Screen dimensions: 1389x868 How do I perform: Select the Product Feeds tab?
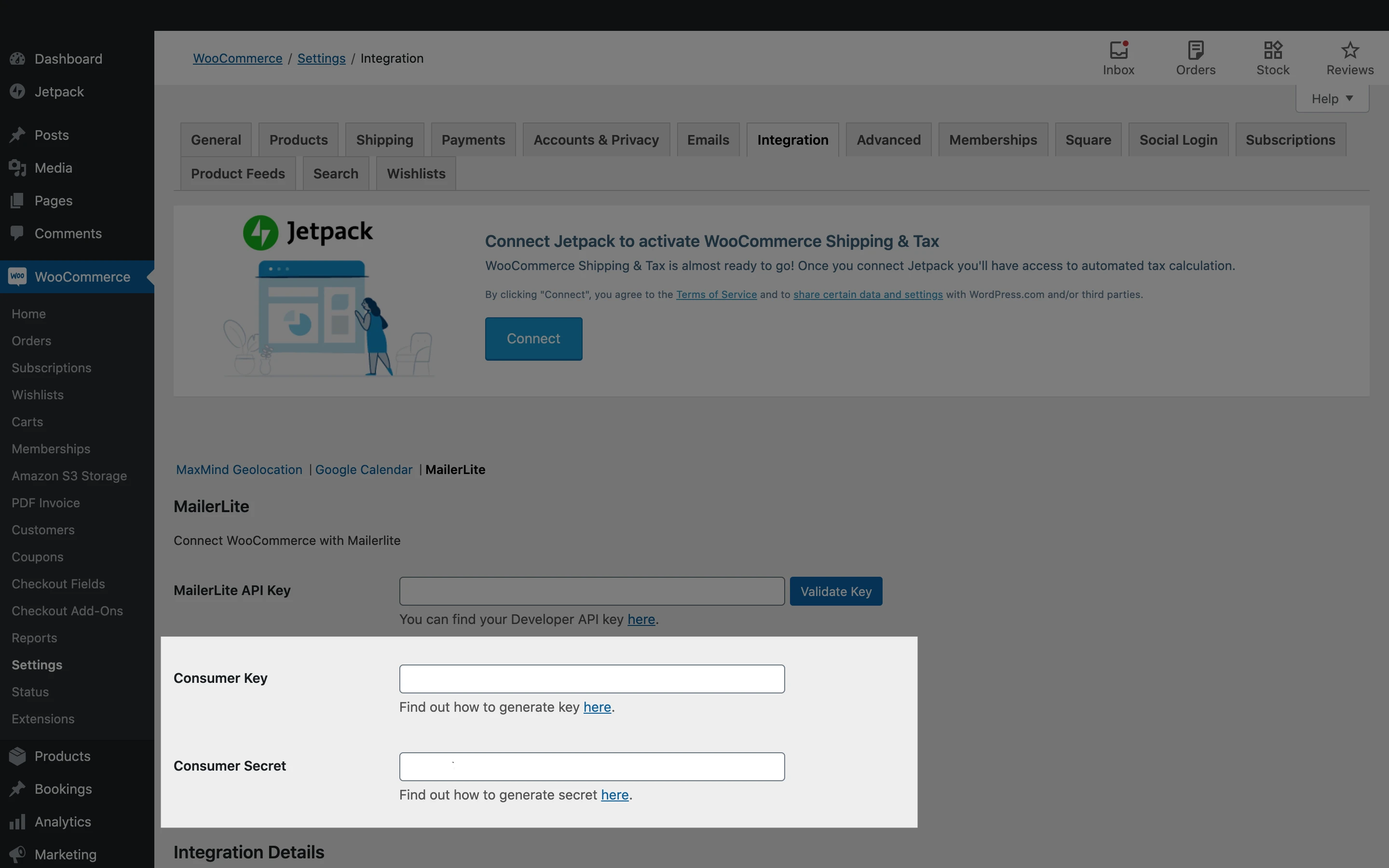coord(238,174)
